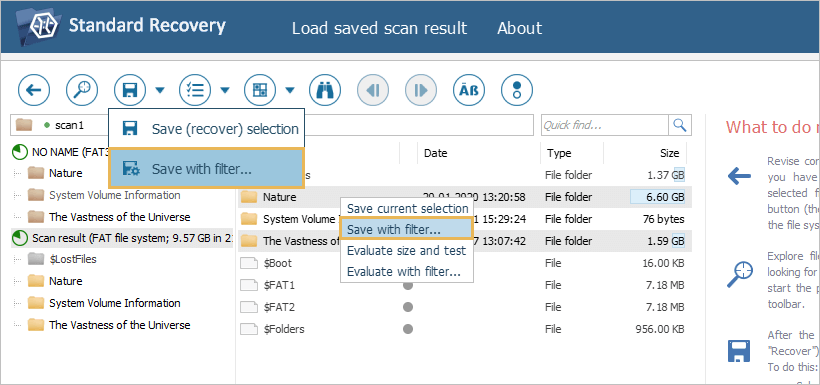The image size is (820, 385).
Task: Click $Boot file page icon
Action: coord(249,263)
